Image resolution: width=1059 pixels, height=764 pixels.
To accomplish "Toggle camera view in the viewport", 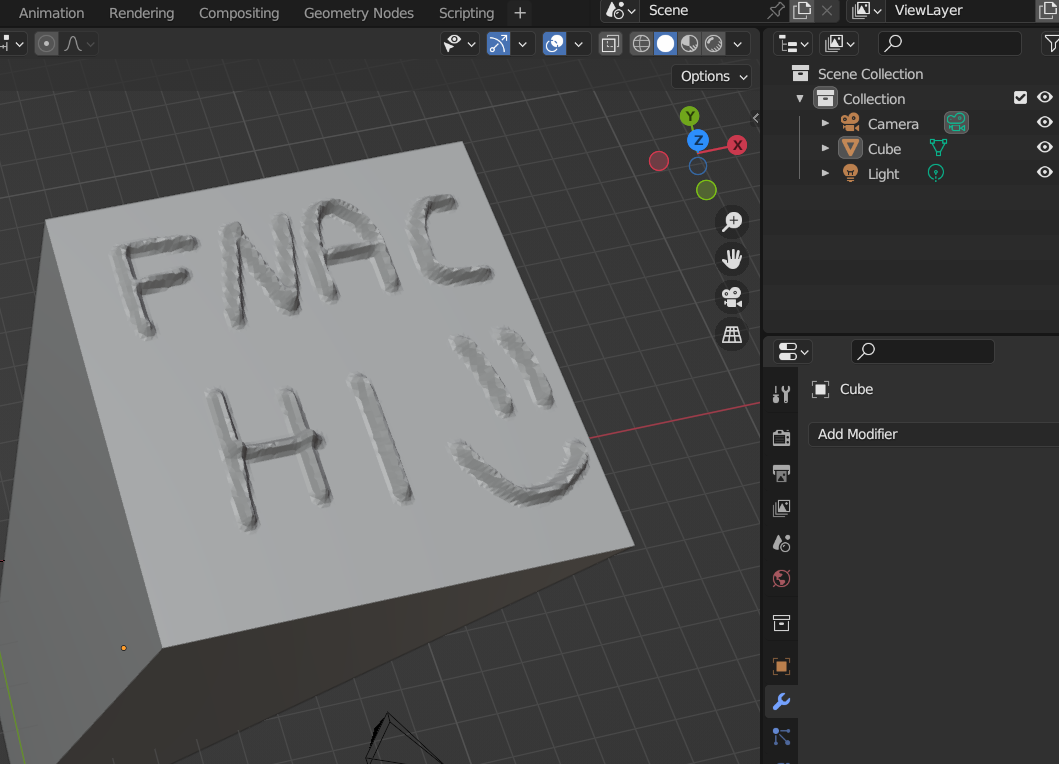I will 732,297.
